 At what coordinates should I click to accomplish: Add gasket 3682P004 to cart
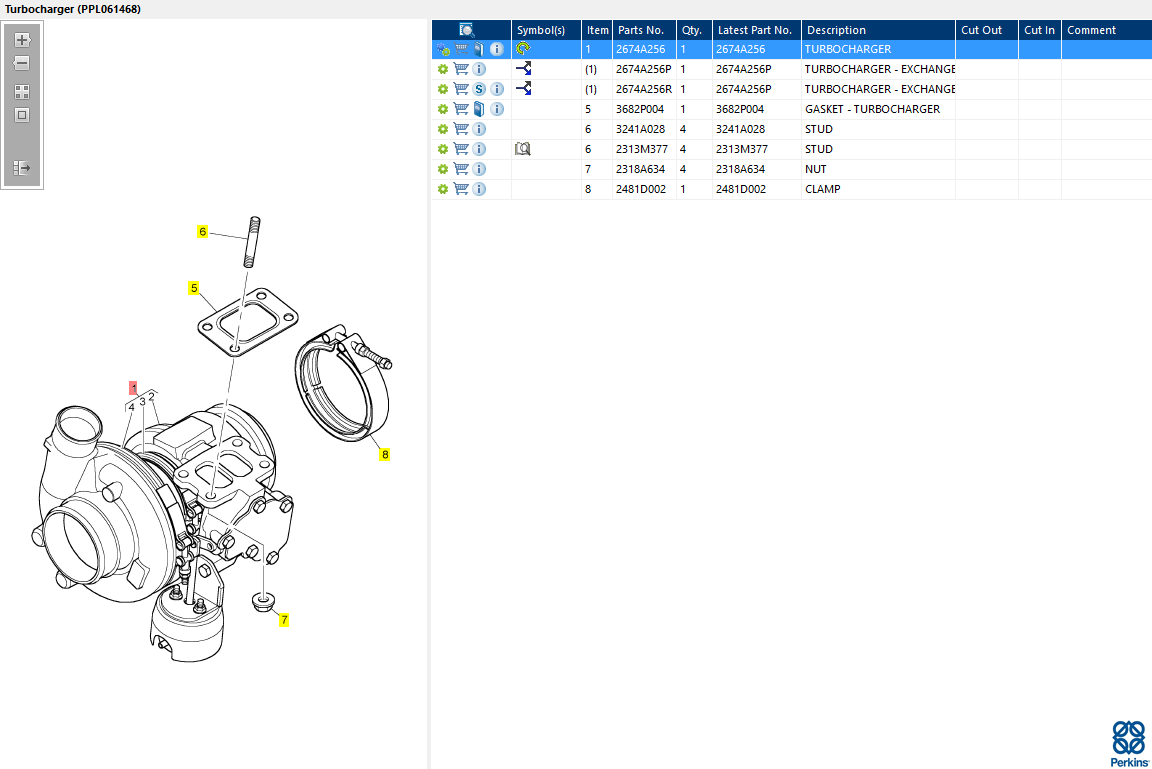pos(461,109)
